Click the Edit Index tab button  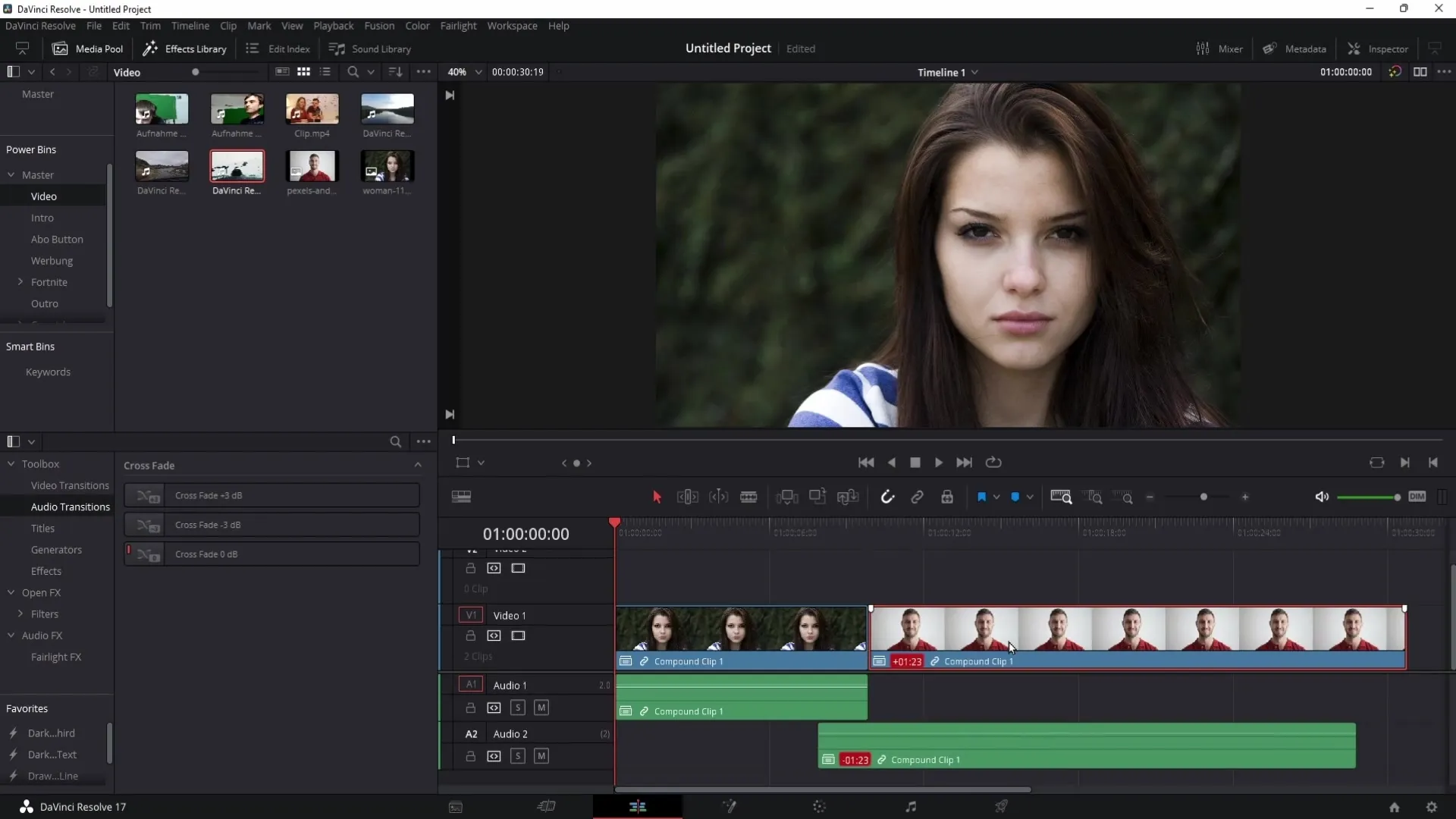tap(278, 48)
